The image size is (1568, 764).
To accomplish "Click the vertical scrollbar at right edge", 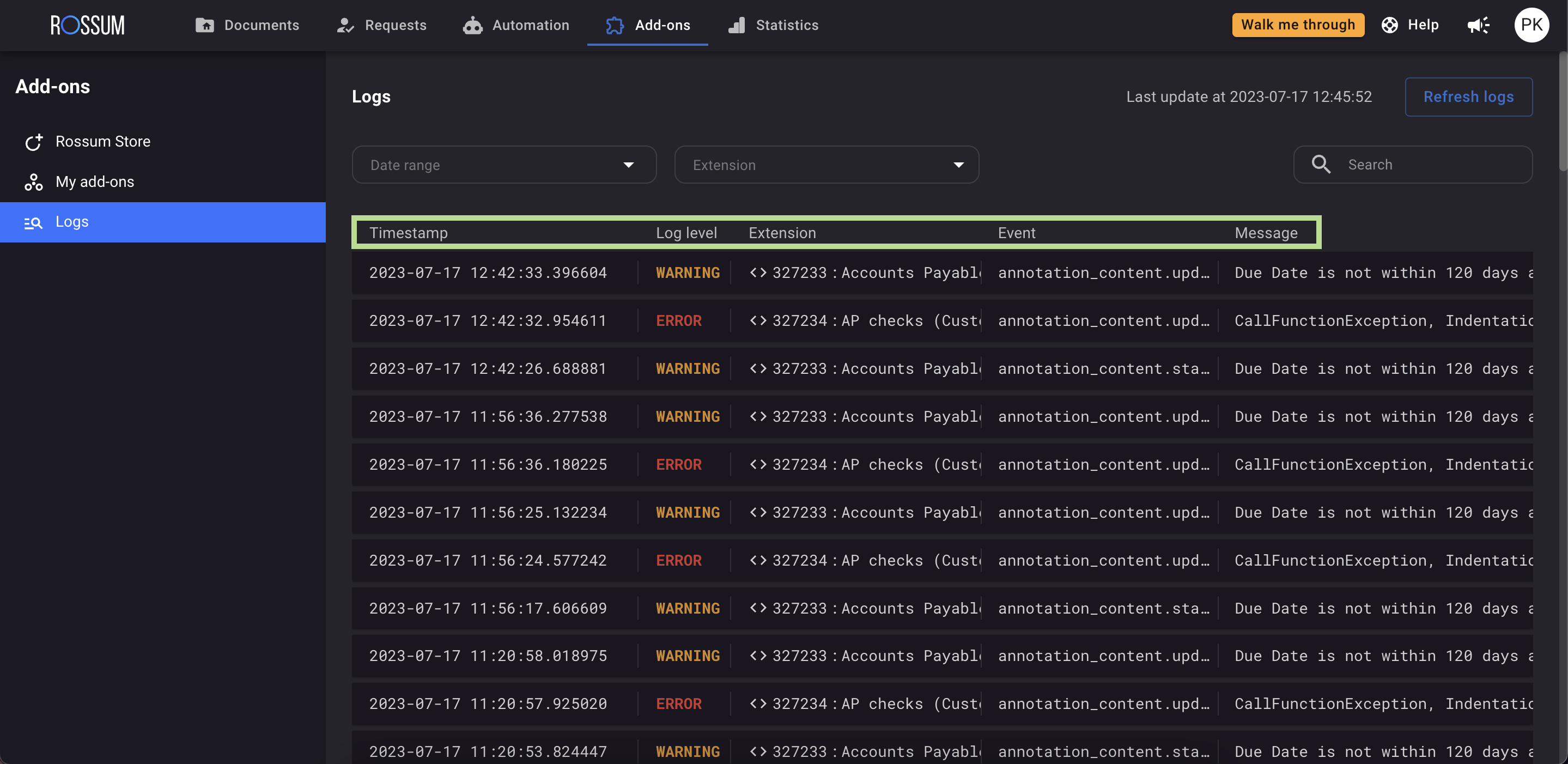I will pos(1562,110).
